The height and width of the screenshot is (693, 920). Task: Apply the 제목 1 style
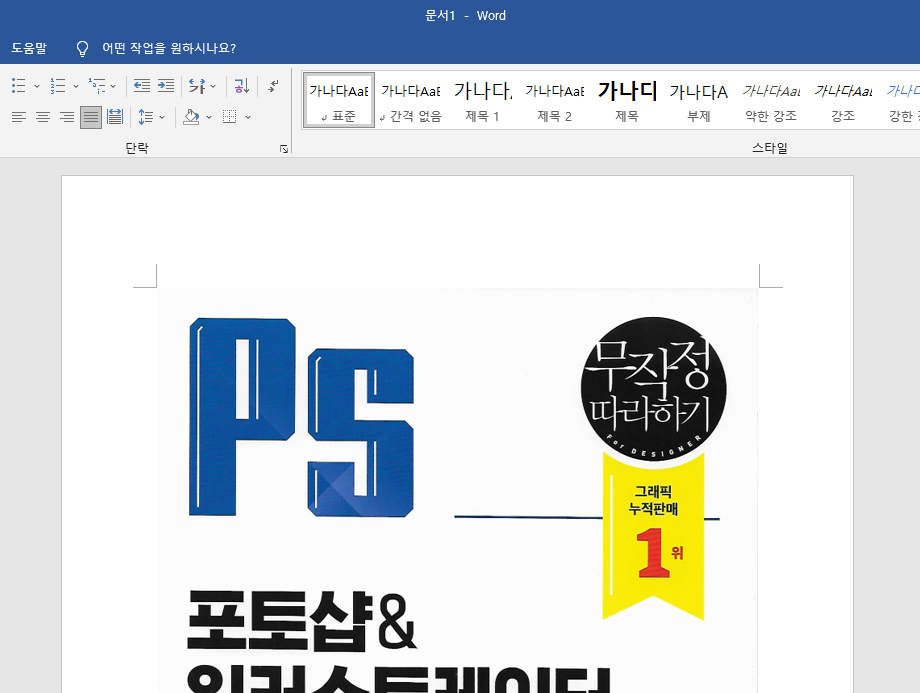[482, 100]
